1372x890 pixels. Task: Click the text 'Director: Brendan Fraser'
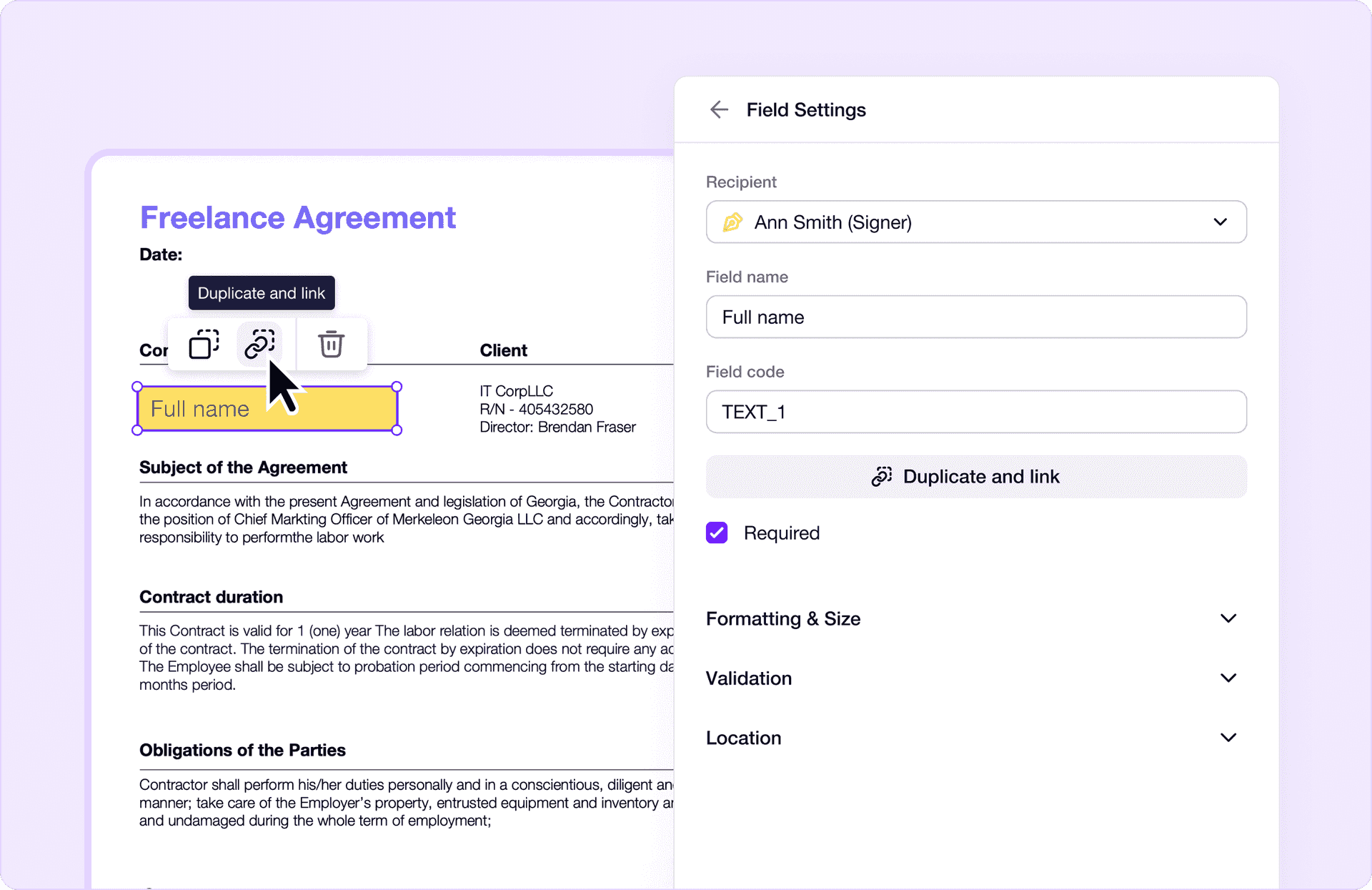click(557, 427)
